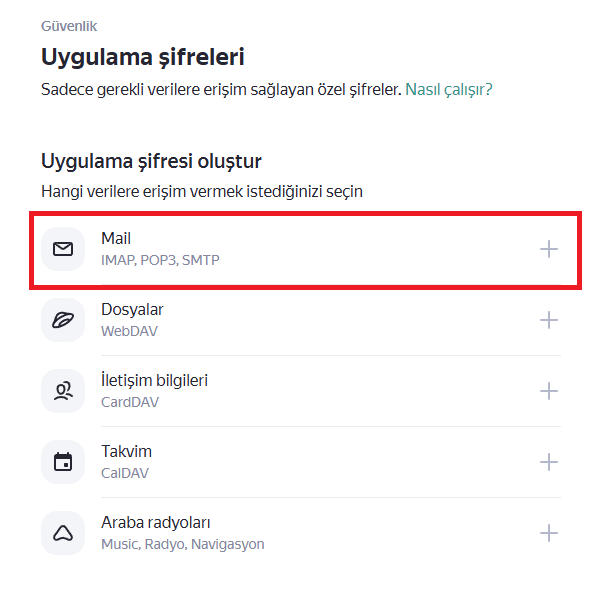Choose the Takvim entry
The width and height of the screenshot is (607, 605).
tap(127, 451)
